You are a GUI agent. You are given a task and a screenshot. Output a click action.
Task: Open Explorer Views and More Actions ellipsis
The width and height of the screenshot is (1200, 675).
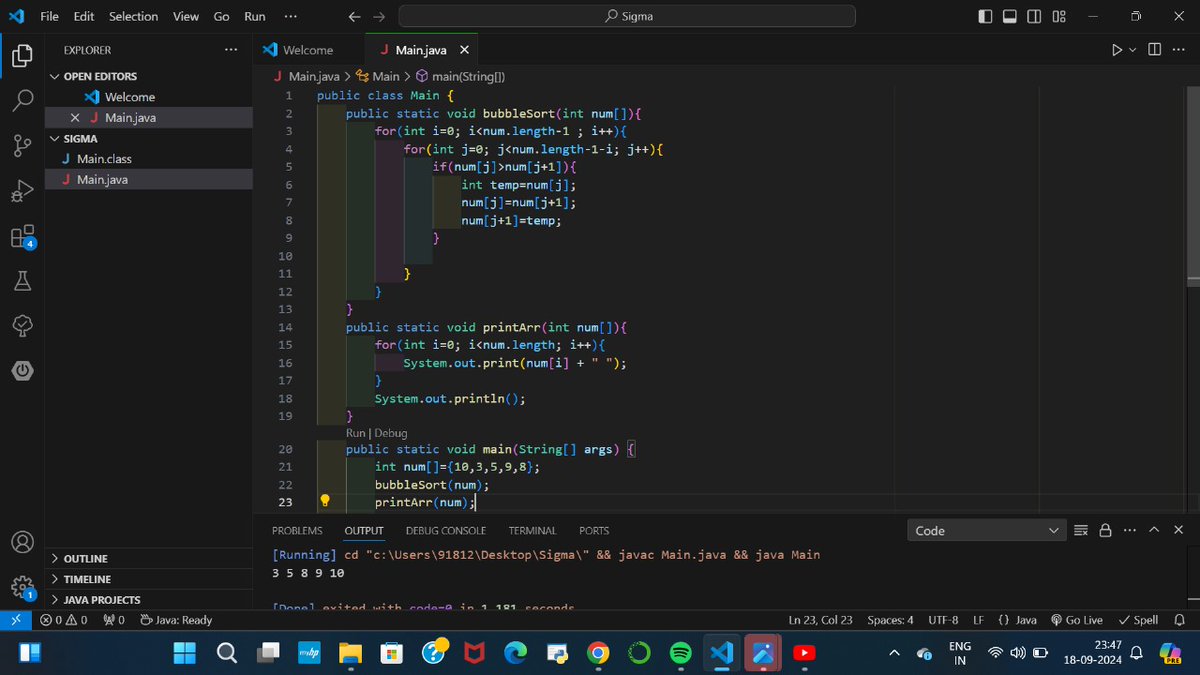[x=231, y=50]
